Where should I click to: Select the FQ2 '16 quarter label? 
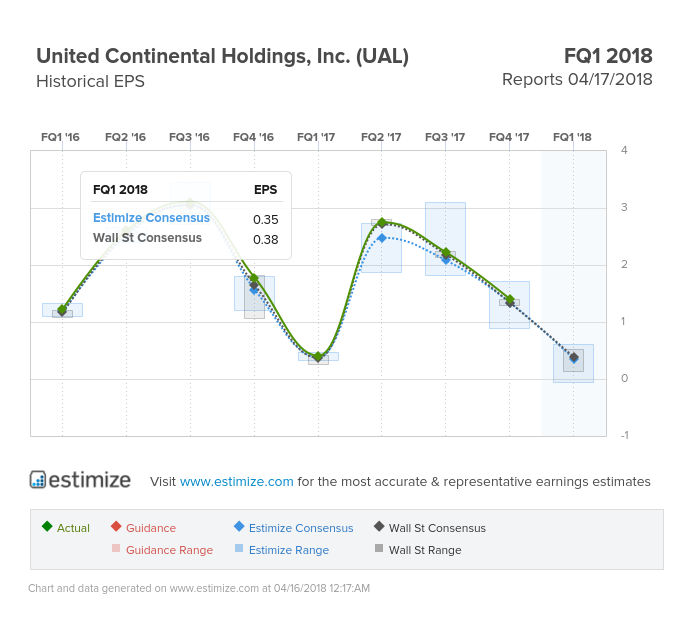click(x=125, y=137)
